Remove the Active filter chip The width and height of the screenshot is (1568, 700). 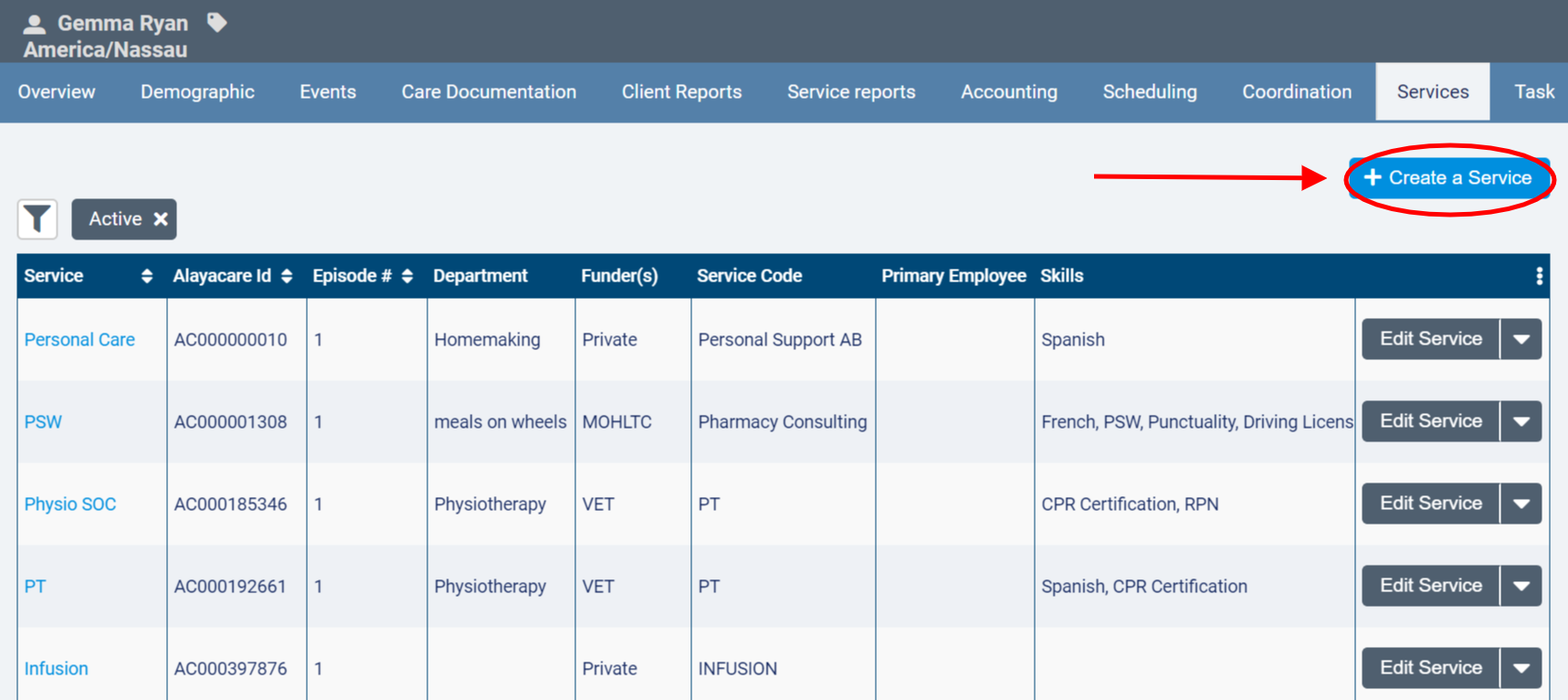[161, 219]
